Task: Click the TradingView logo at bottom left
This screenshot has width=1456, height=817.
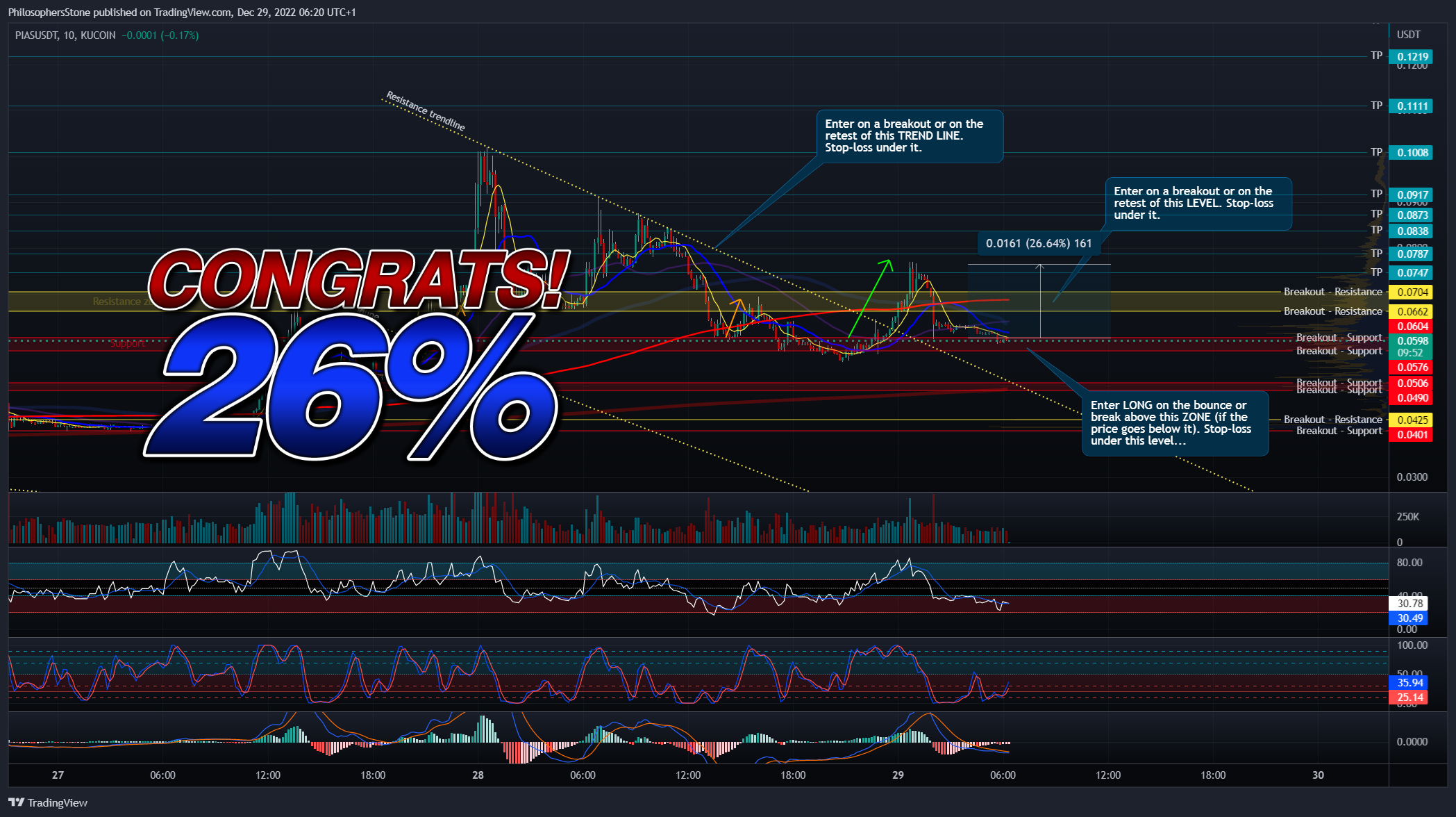Action: [48, 802]
